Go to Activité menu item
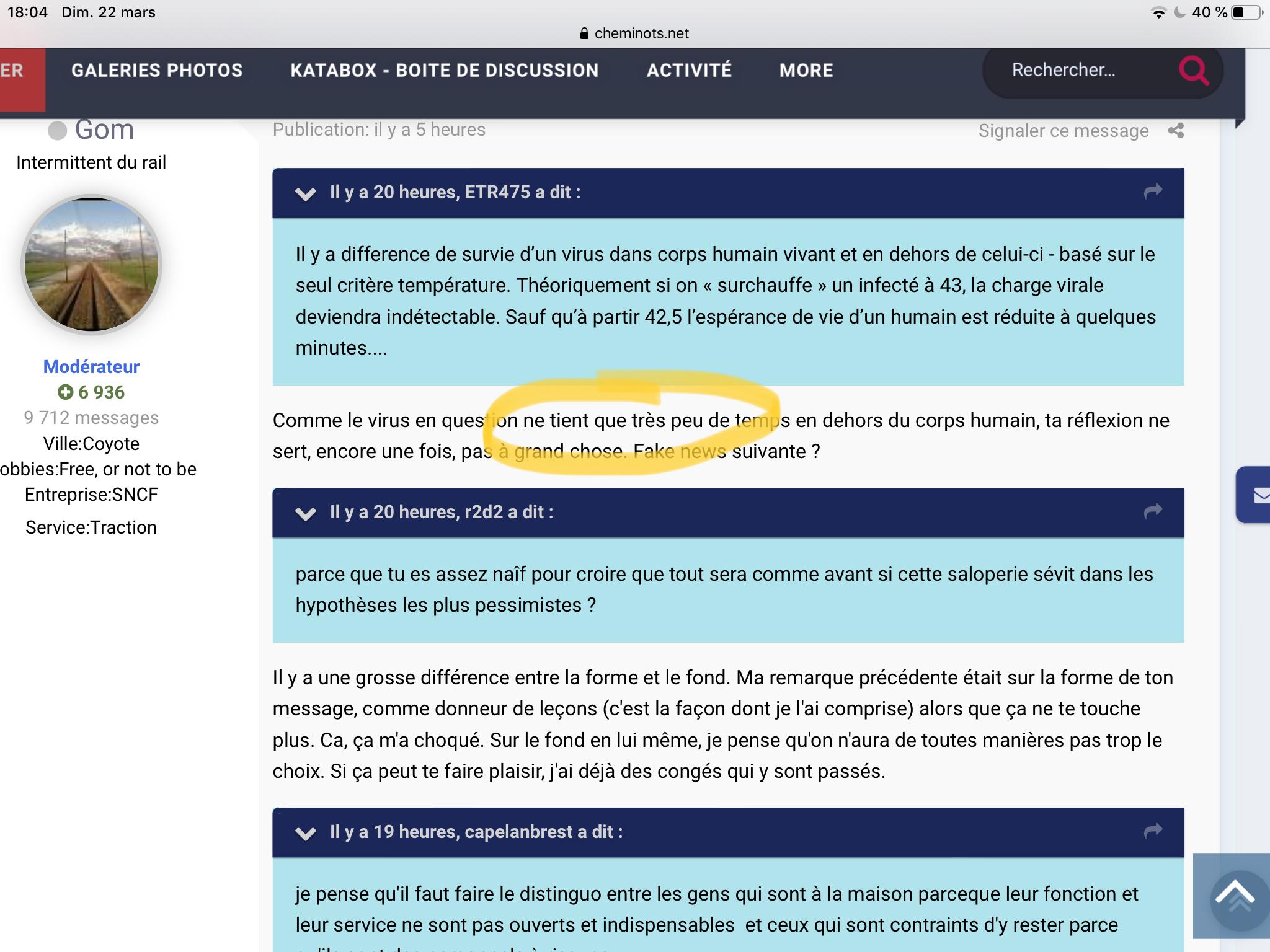Screen dimensions: 1270x952 tap(689, 70)
